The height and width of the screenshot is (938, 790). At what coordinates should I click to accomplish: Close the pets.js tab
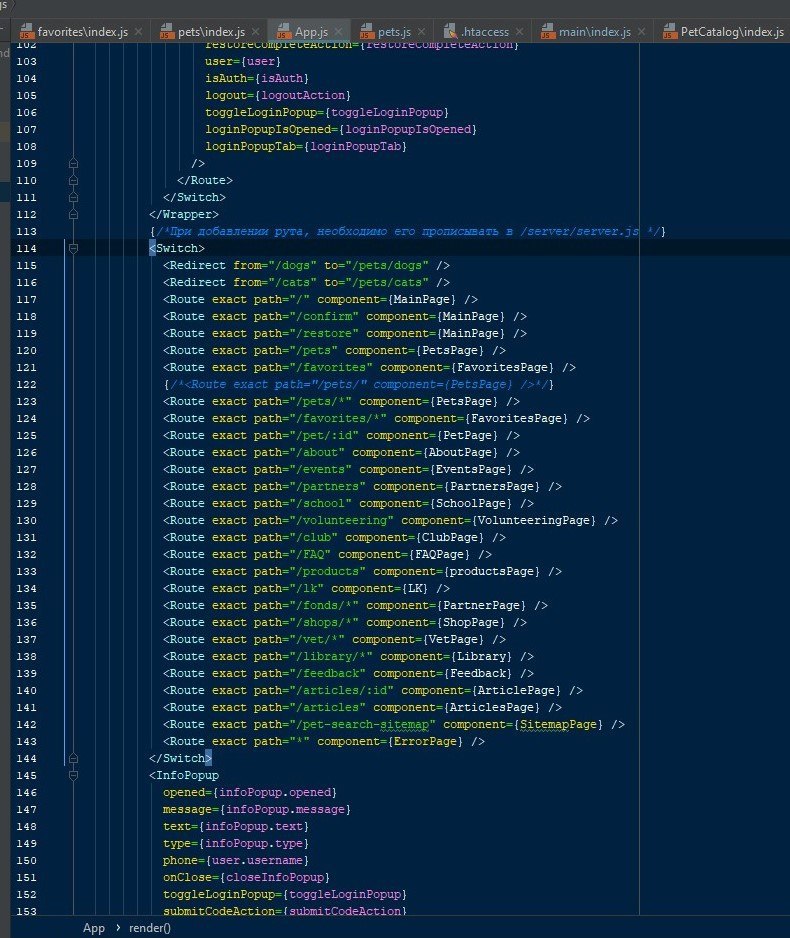(x=422, y=32)
